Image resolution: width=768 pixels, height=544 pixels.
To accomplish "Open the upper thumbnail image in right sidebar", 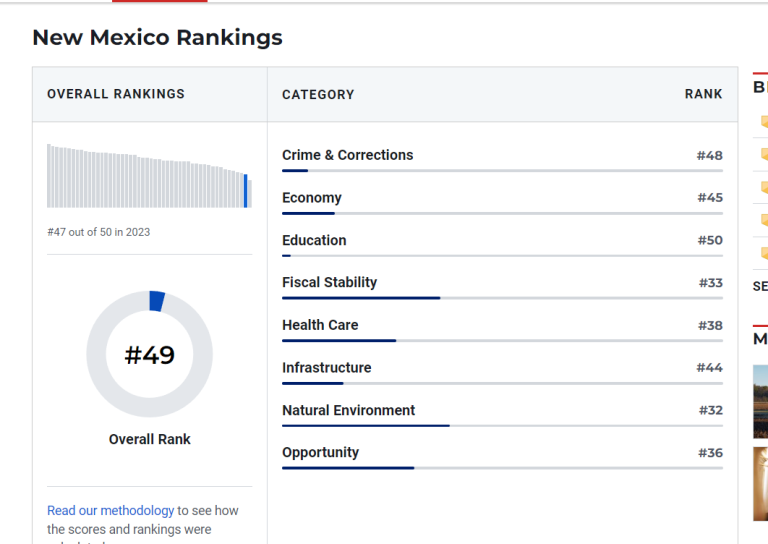I will (760, 401).
